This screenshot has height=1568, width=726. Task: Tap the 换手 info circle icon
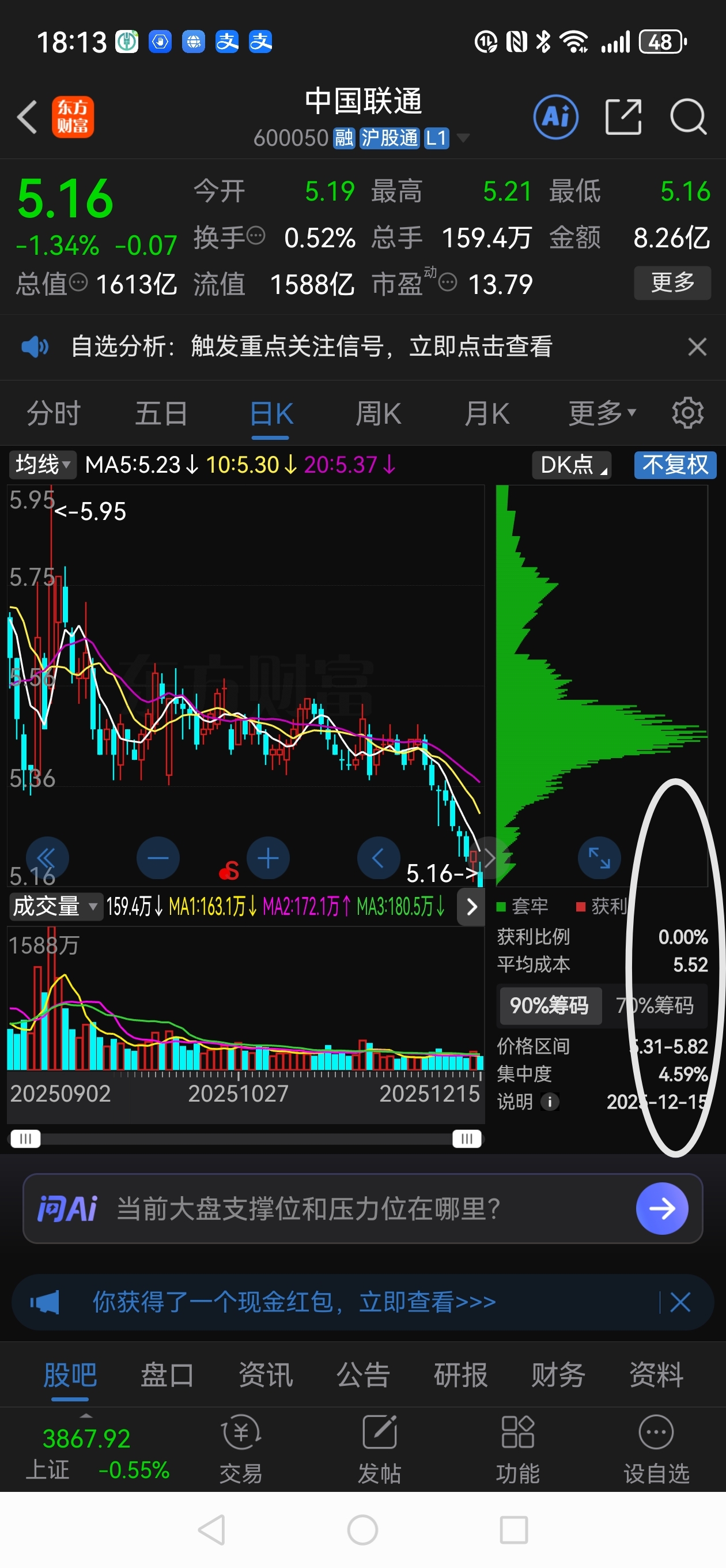point(256,235)
